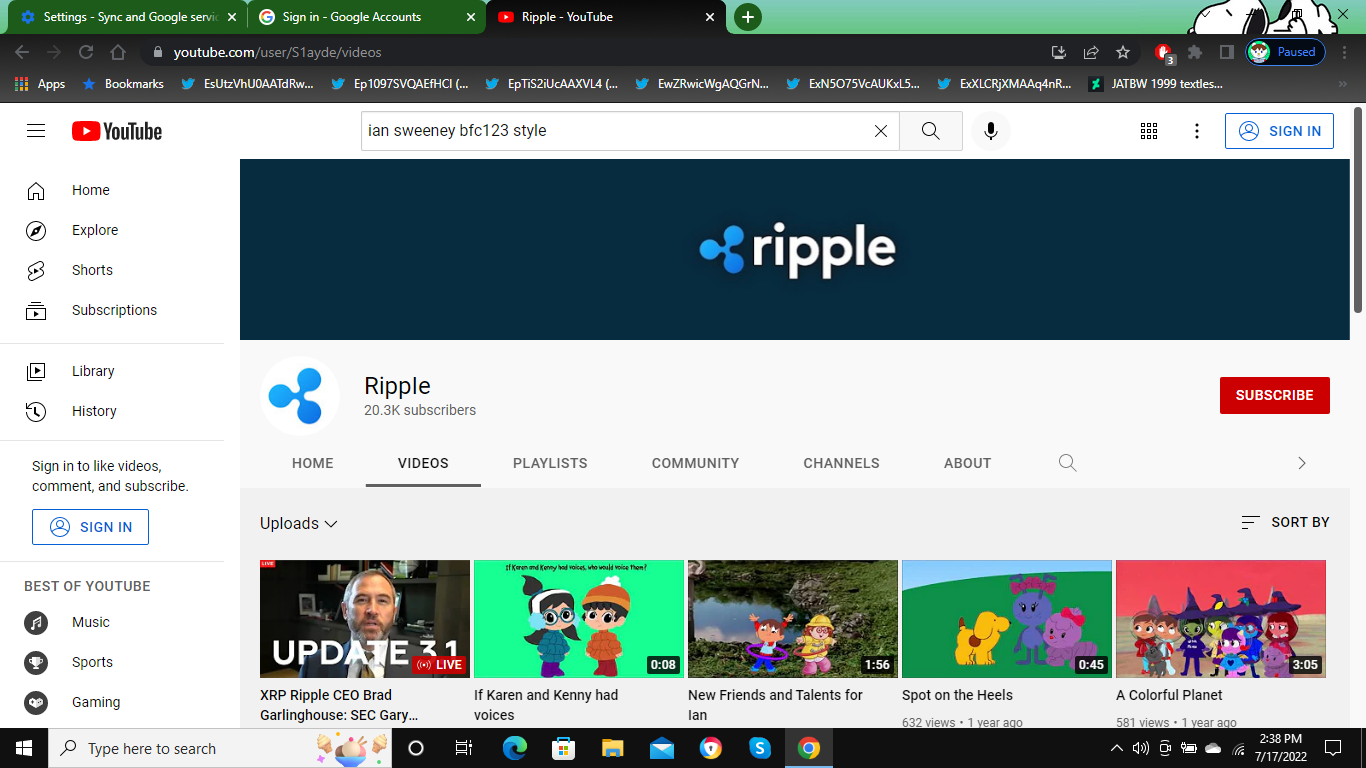Open Skype from the taskbar
Image resolution: width=1366 pixels, height=768 pixels.
[760, 748]
